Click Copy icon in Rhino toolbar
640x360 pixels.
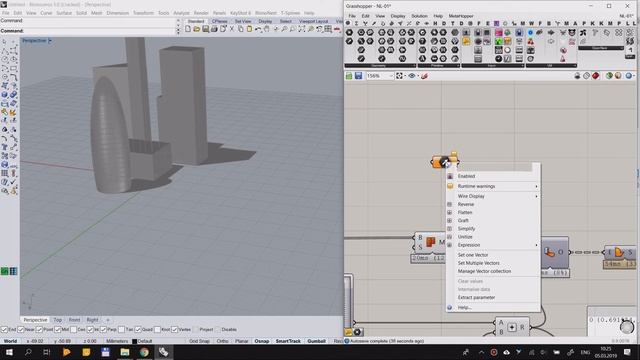[x=240, y=29]
